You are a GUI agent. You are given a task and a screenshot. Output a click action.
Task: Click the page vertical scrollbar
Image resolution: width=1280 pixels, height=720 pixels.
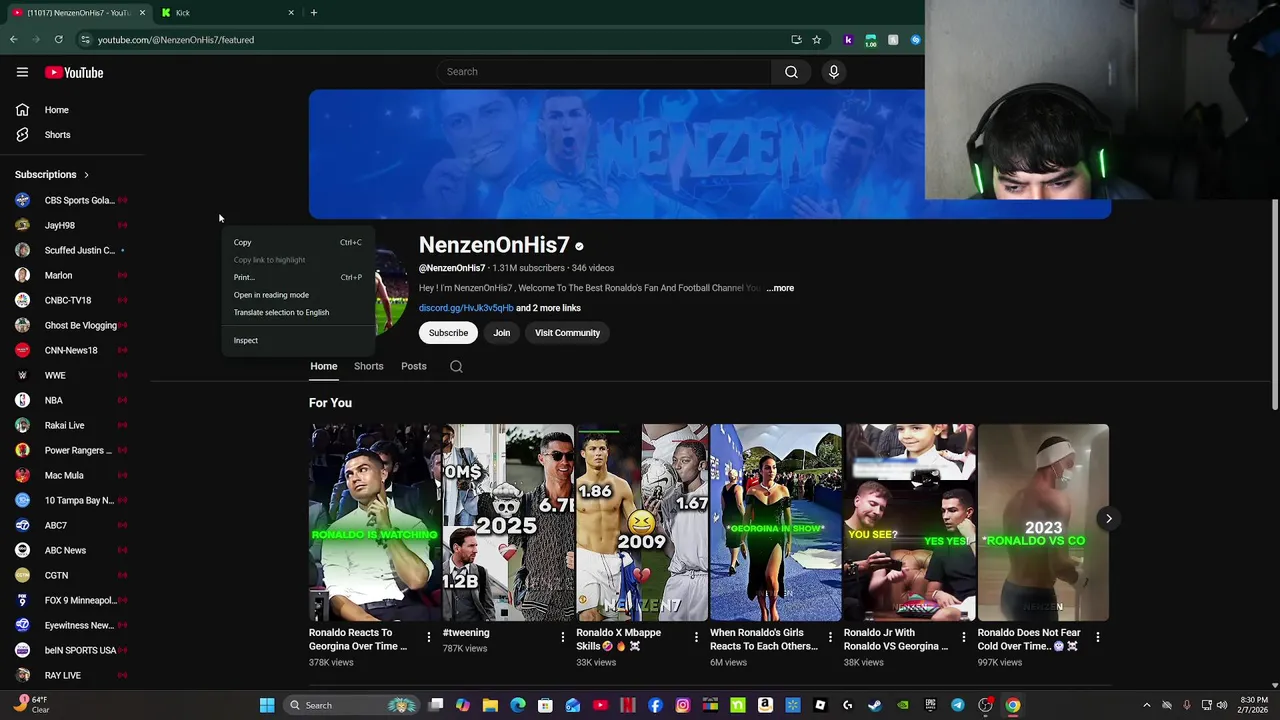click(1274, 305)
